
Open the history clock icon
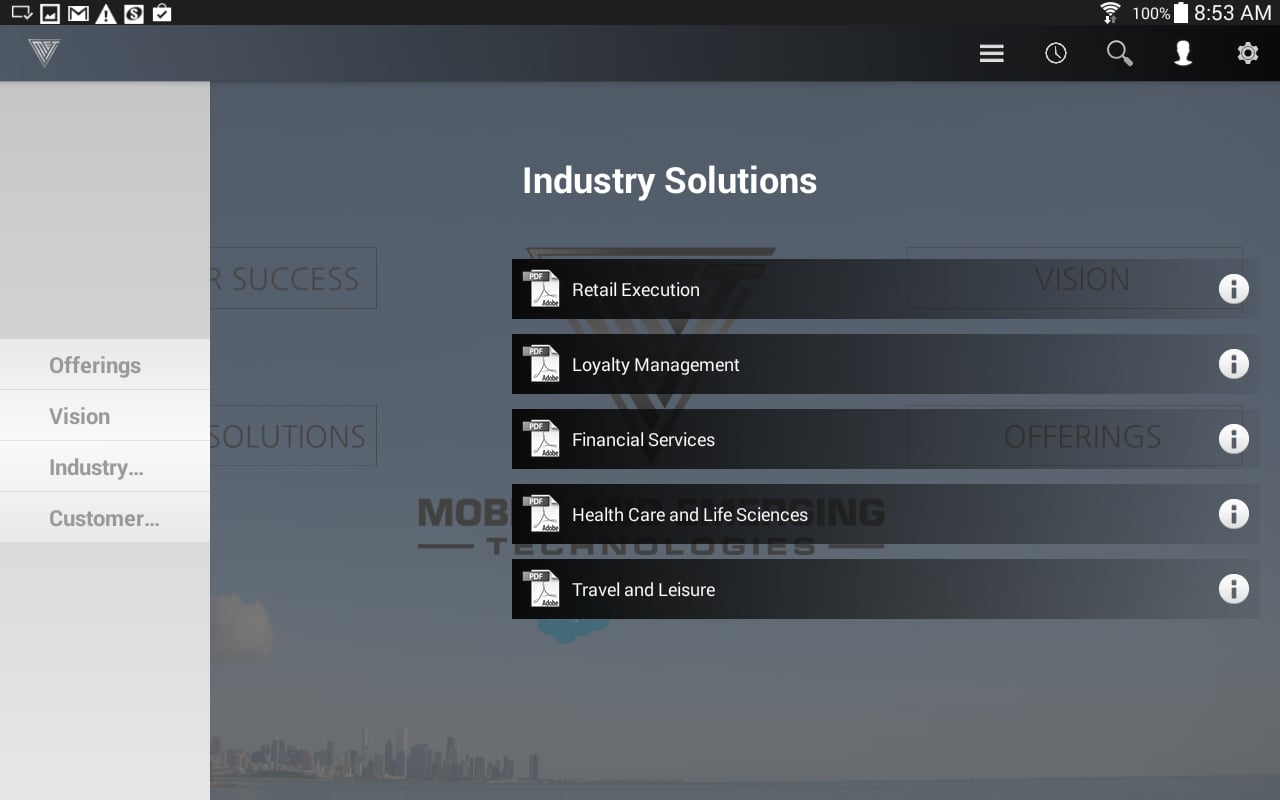pos(1056,53)
